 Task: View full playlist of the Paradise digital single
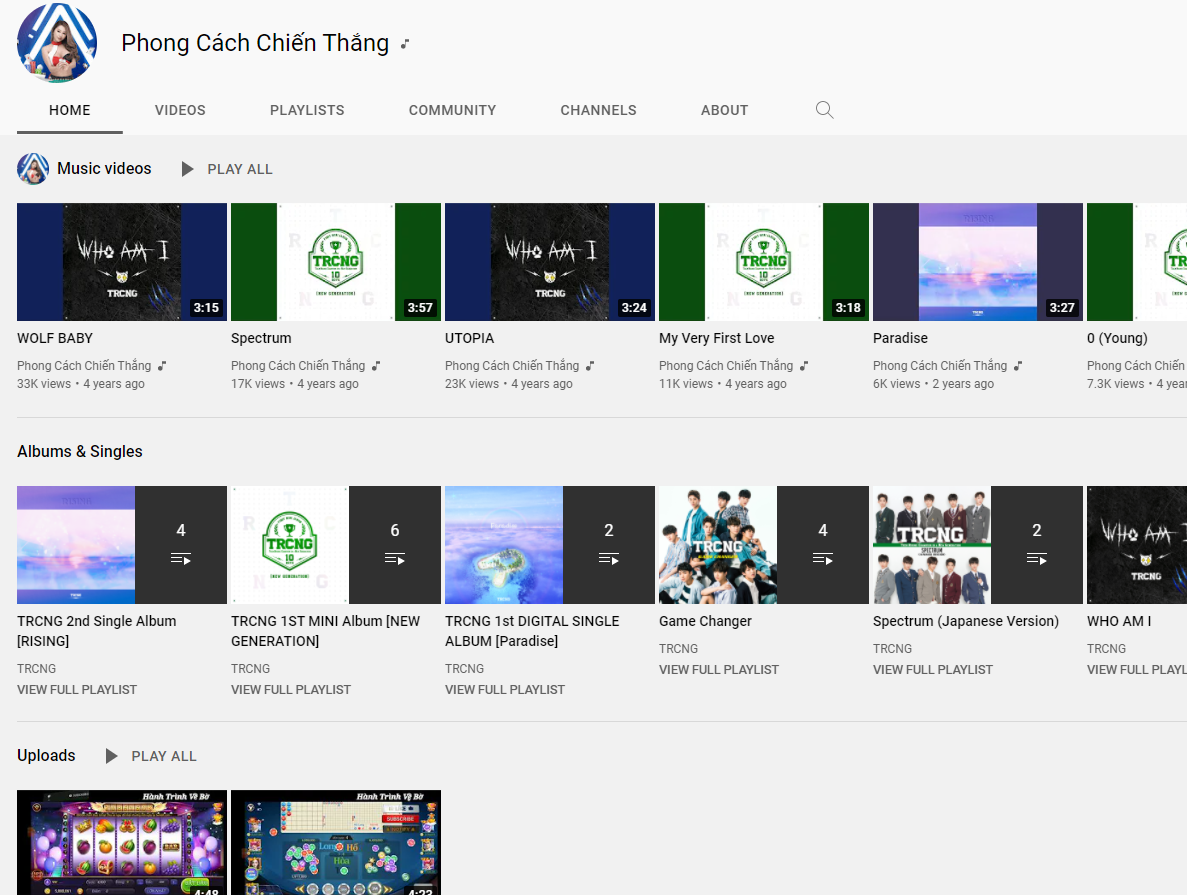pyautogui.click(x=505, y=690)
